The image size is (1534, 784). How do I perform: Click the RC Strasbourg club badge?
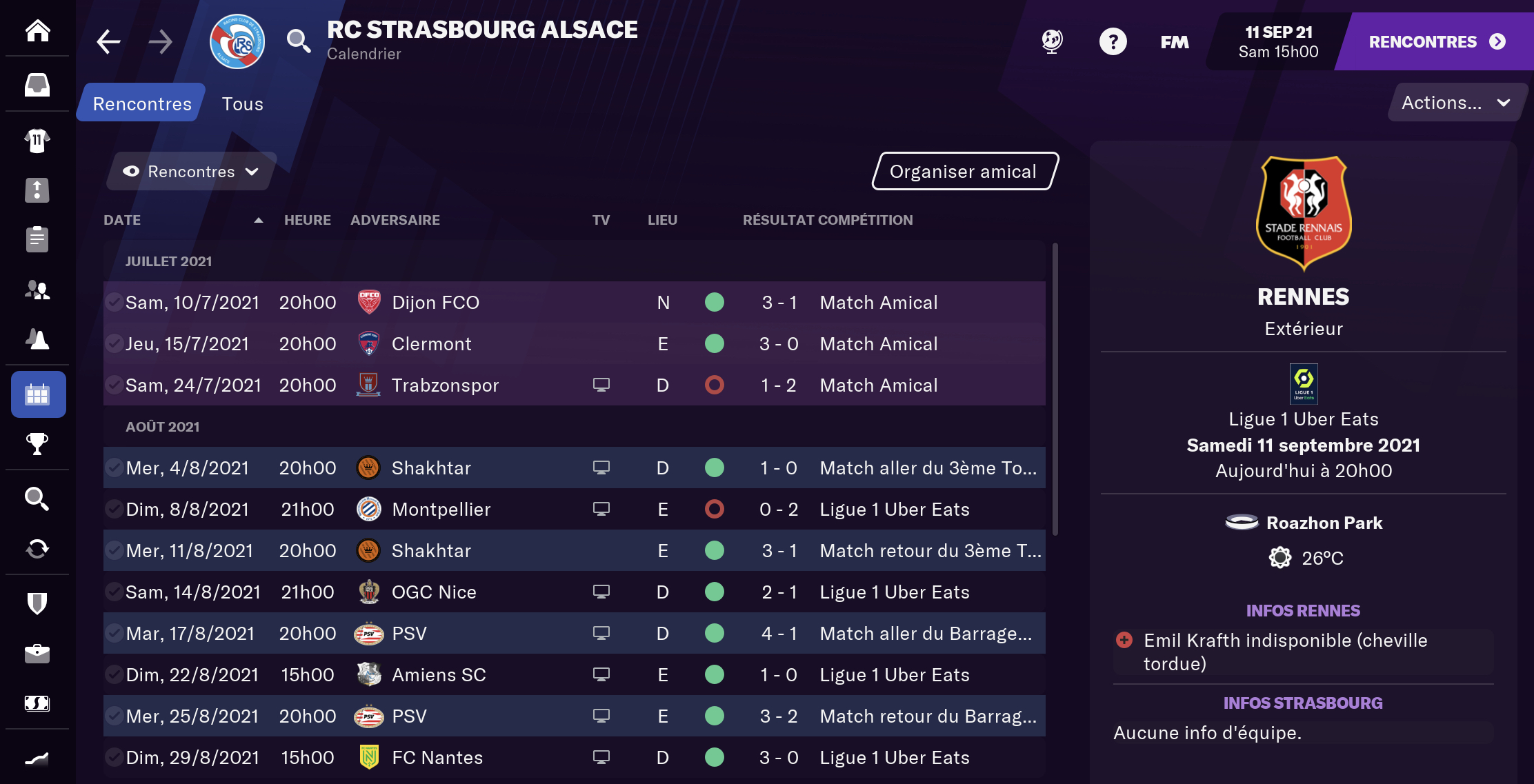coord(237,41)
